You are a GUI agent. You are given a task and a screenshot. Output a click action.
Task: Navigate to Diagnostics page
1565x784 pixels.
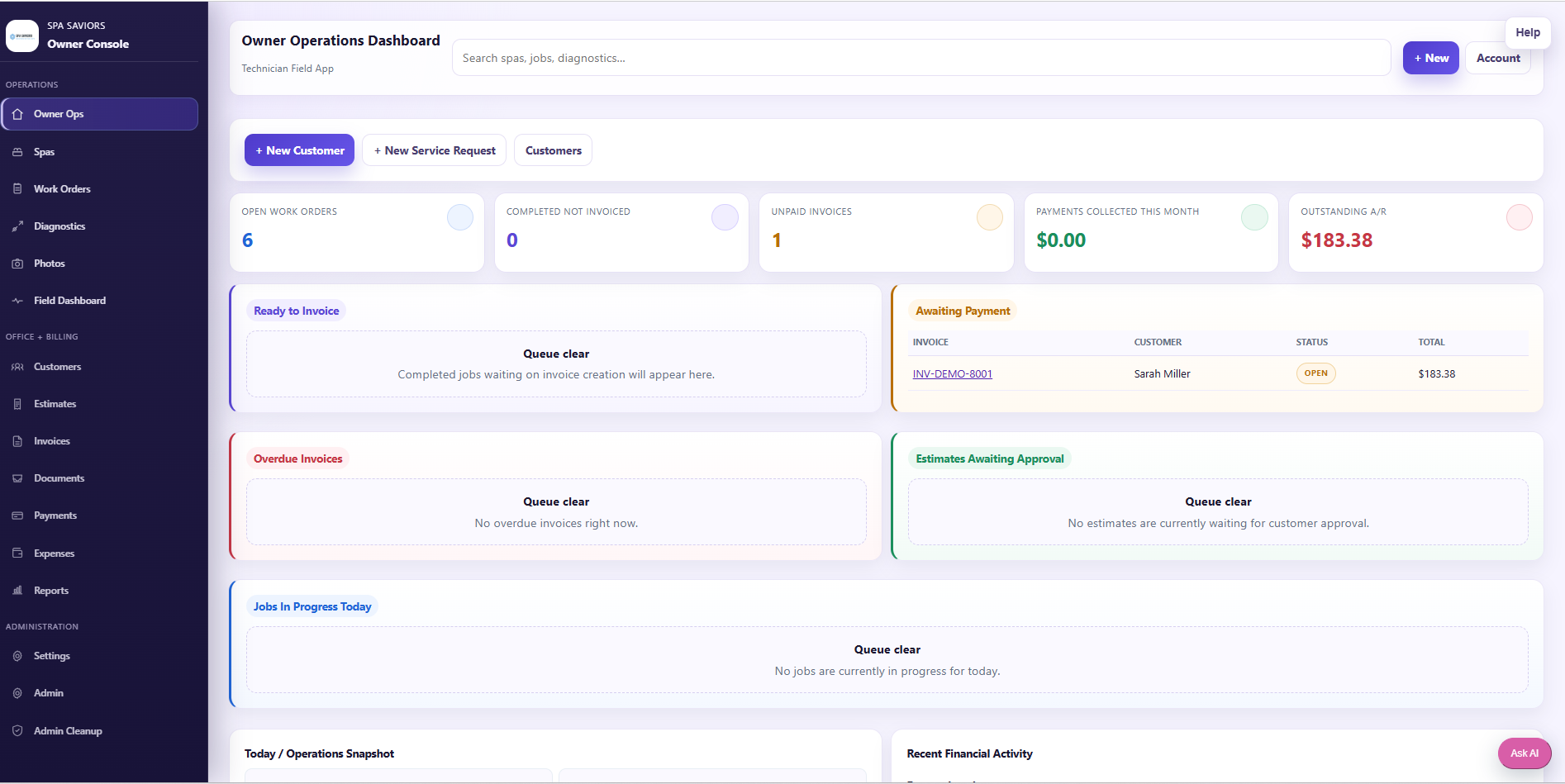click(x=100, y=226)
